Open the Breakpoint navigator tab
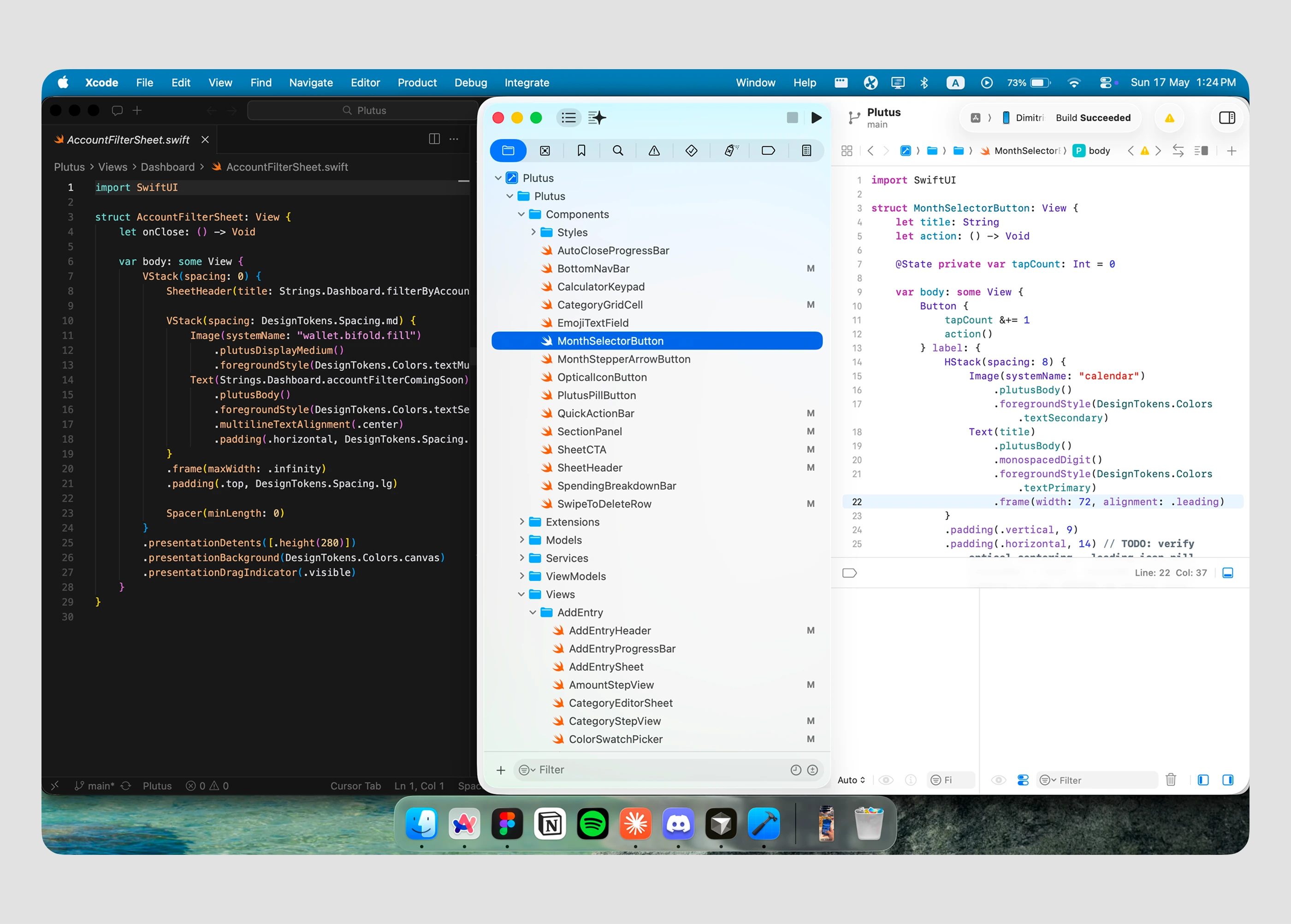The height and width of the screenshot is (924, 1291). (768, 151)
